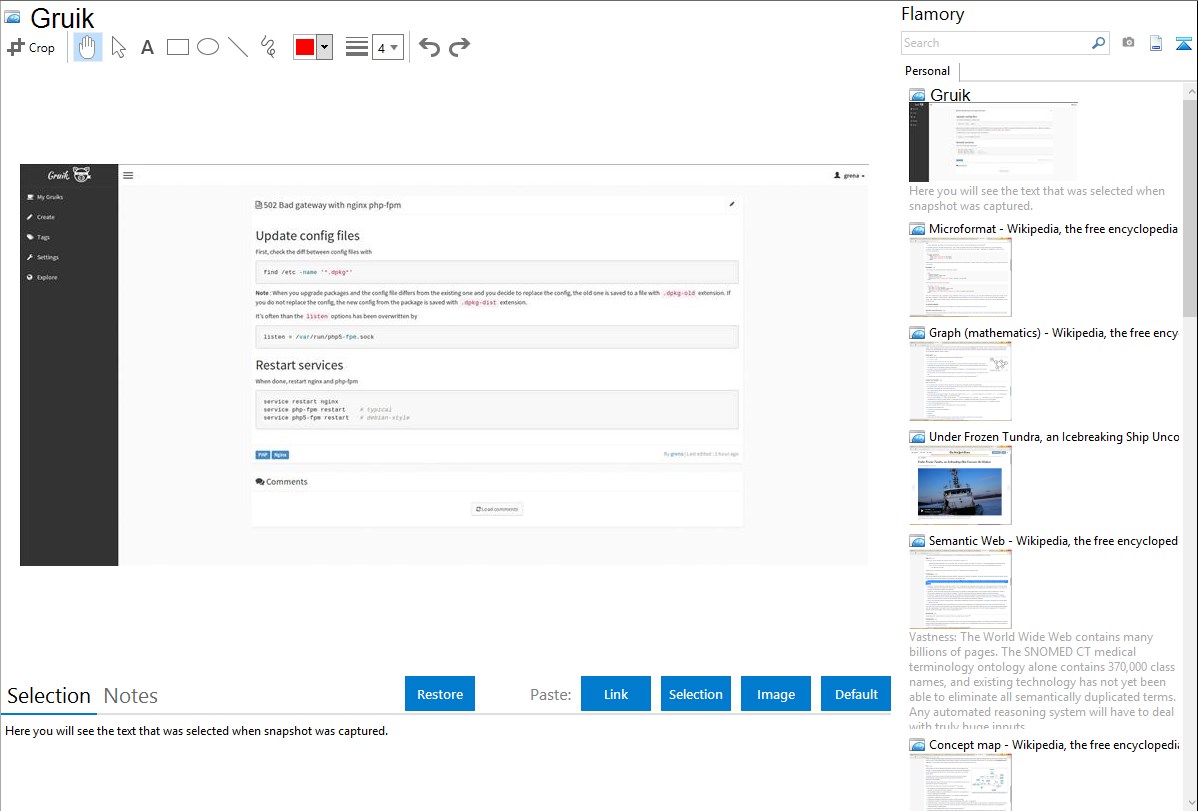Click the 'Gruik' title in snapshot list
This screenshot has width=1198, height=811.
(x=950, y=95)
